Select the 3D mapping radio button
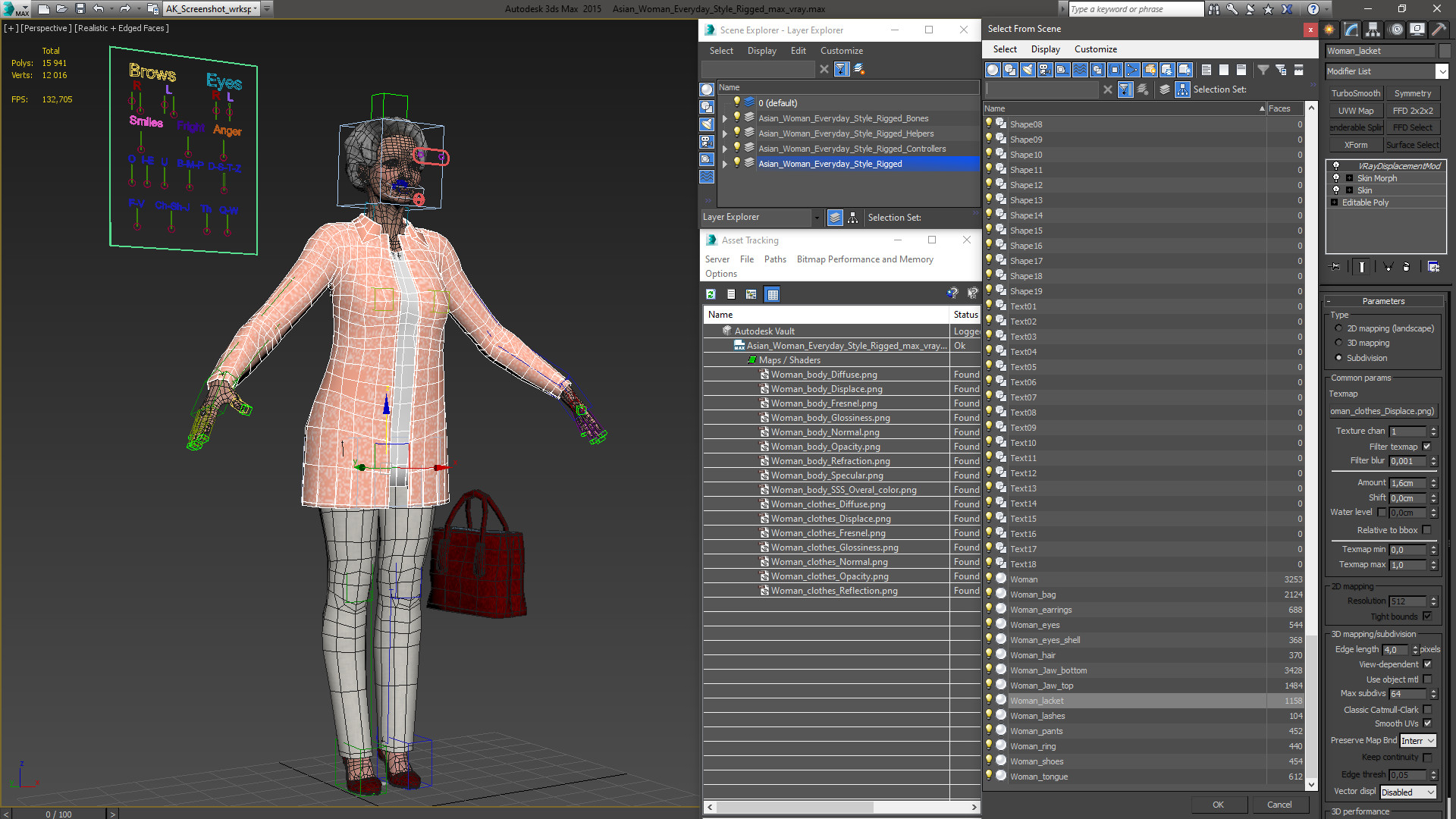Viewport: 1456px width, 819px height. [x=1338, y=343]
